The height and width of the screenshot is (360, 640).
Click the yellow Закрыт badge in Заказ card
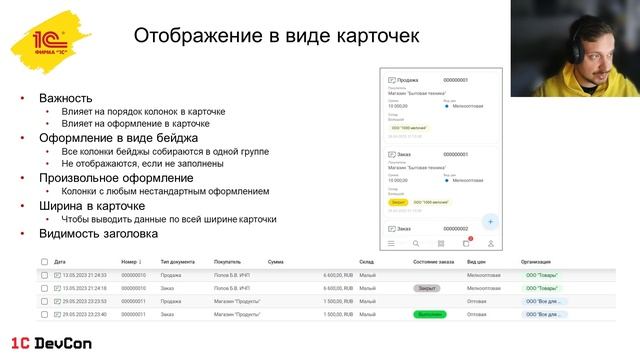coord(398,202)
